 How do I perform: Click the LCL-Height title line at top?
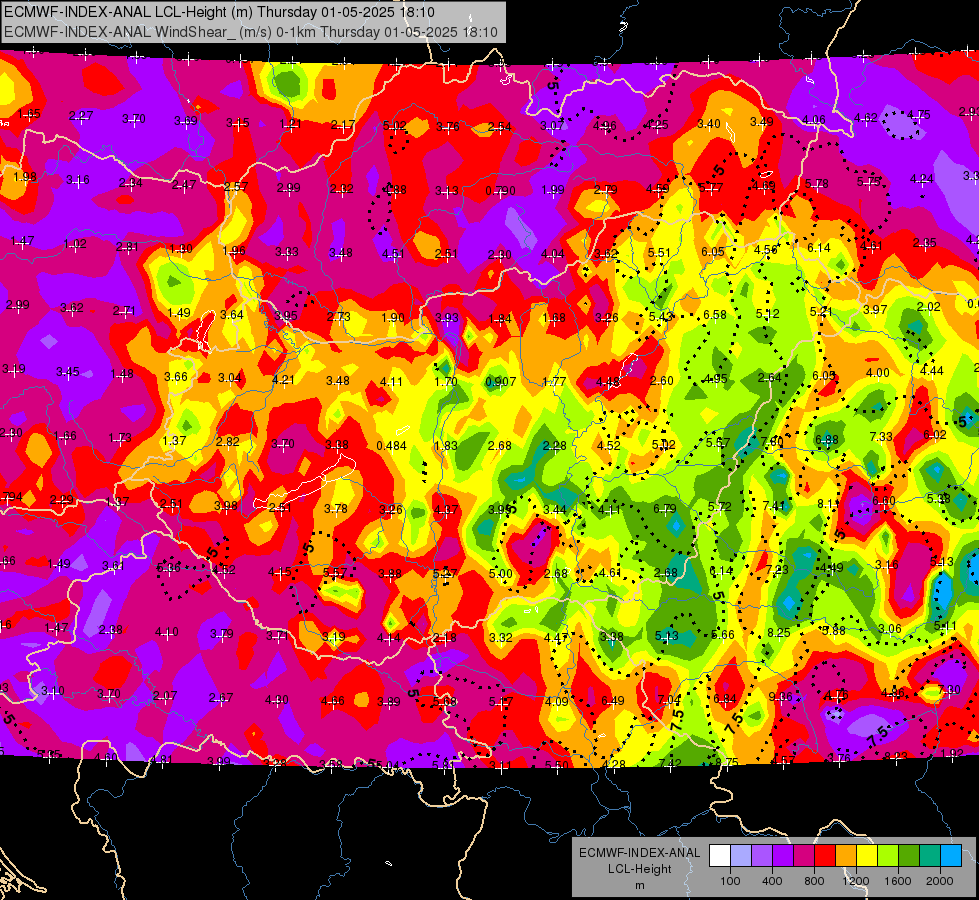[x=220, y=12]
